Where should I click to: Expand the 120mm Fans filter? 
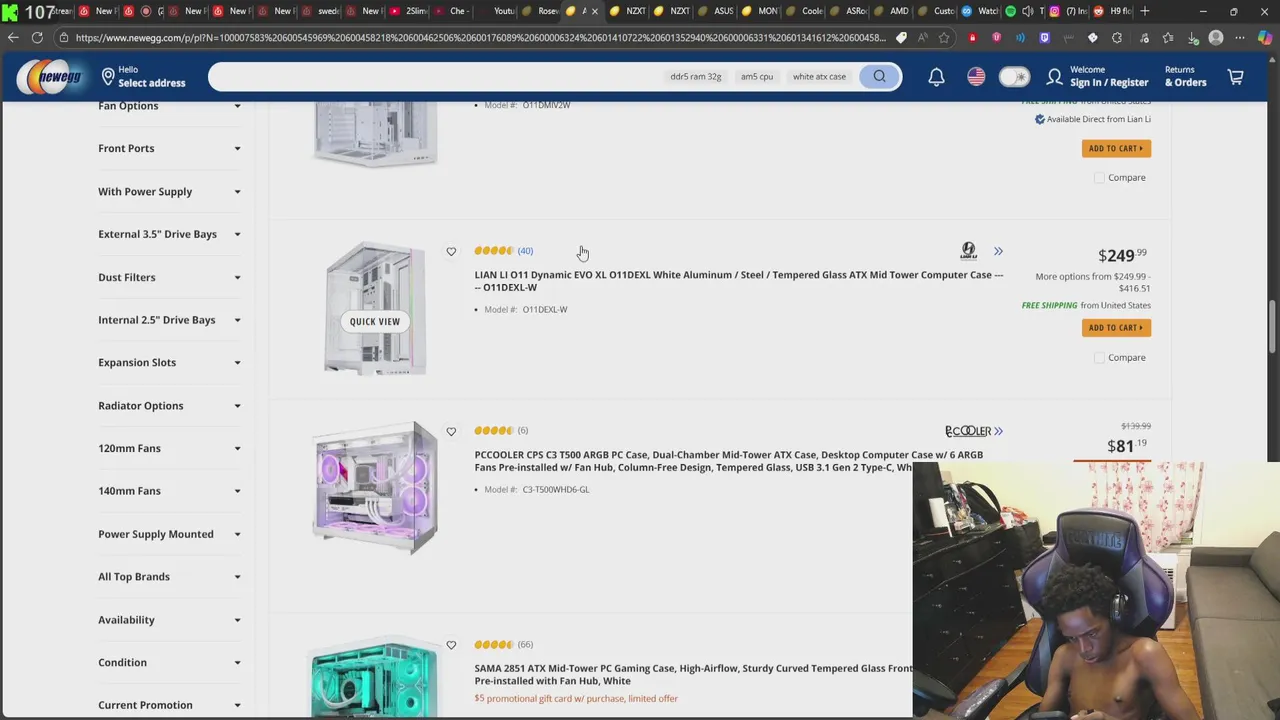pos(169,448)
